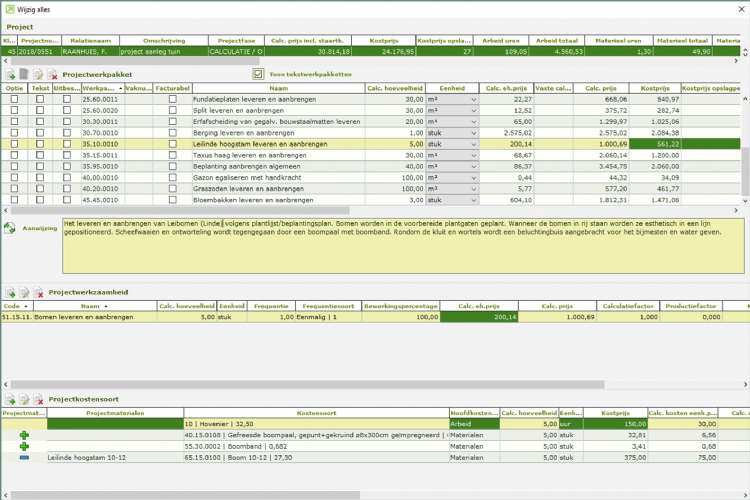The width and height of the screenshot is (750, 500).
Task: Click green plus icon beside Gefreesde boompaal
Action: pyautogui.click(x=23, y=435)
